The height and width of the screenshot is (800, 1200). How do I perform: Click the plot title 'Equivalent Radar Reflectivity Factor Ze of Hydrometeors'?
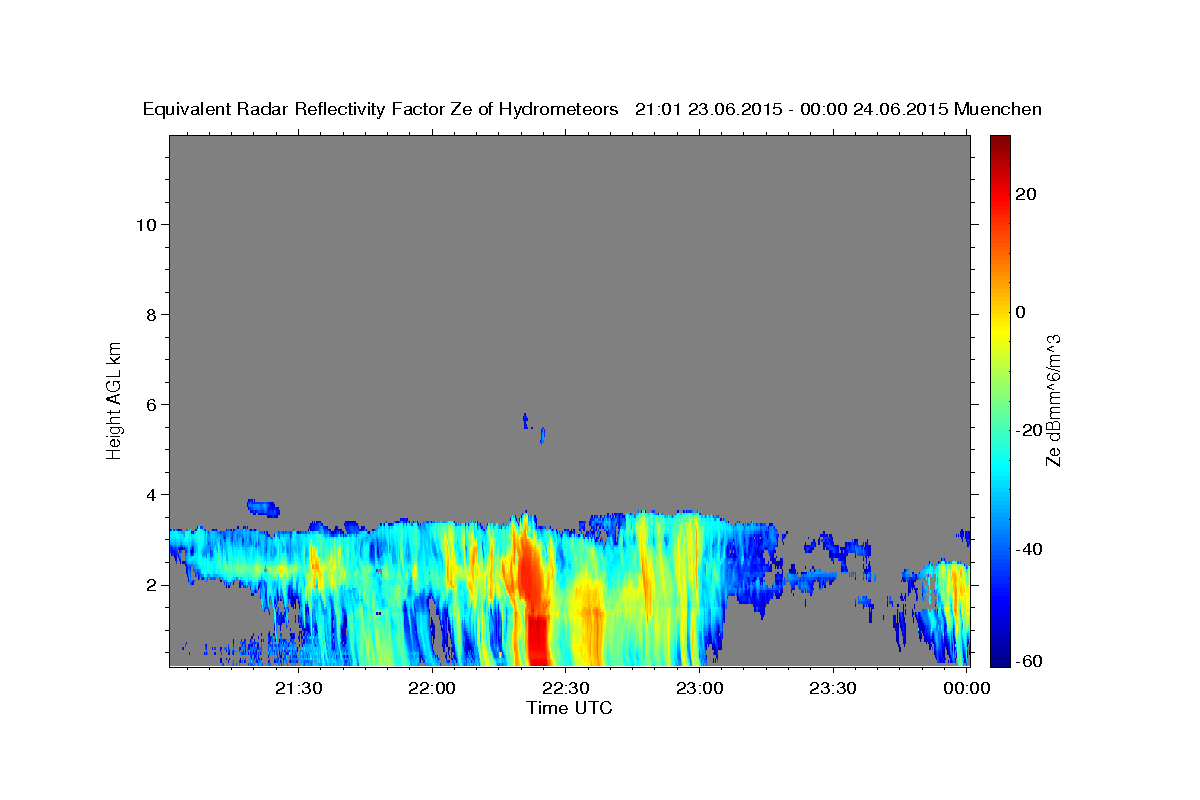(x=381, y=110)
